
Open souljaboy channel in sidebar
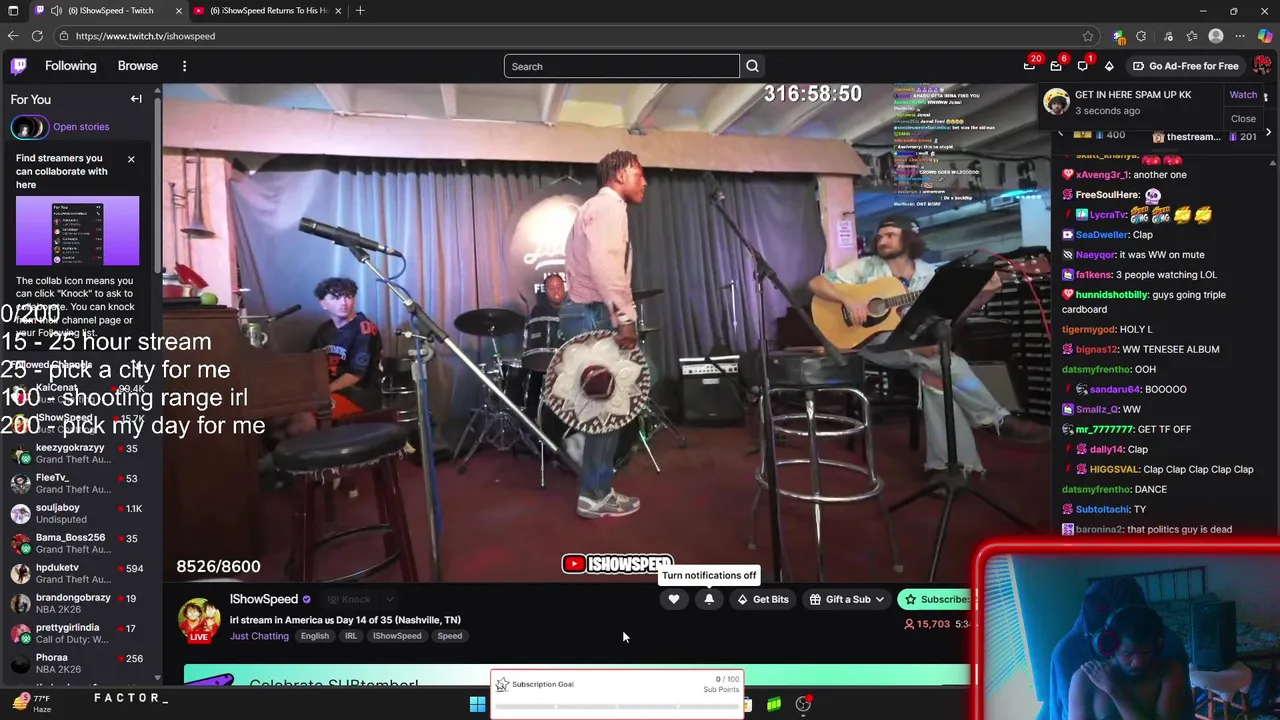(x=77, y=514)
